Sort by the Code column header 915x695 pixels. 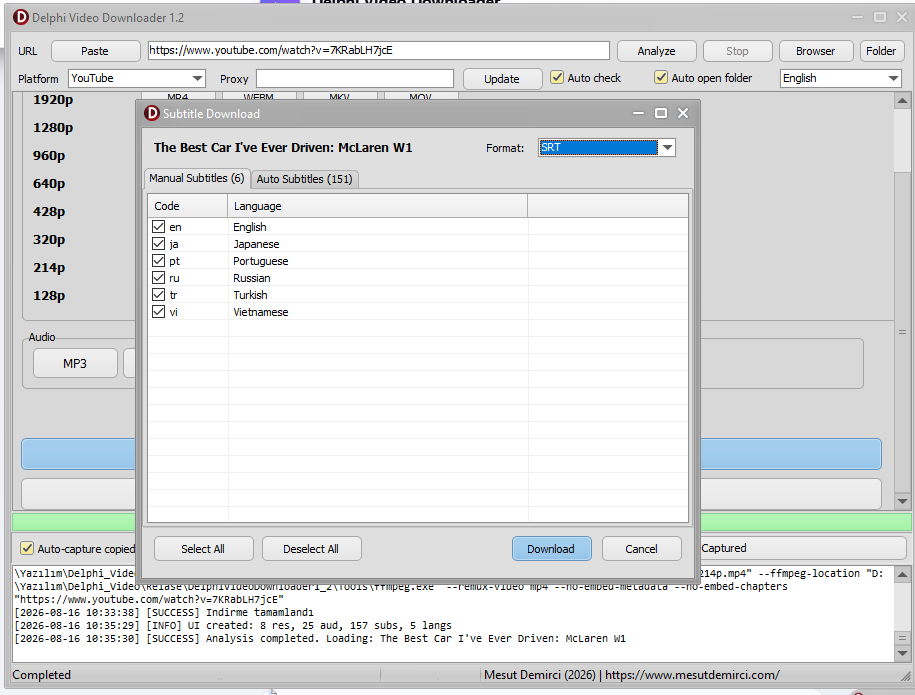click(187, 206)
